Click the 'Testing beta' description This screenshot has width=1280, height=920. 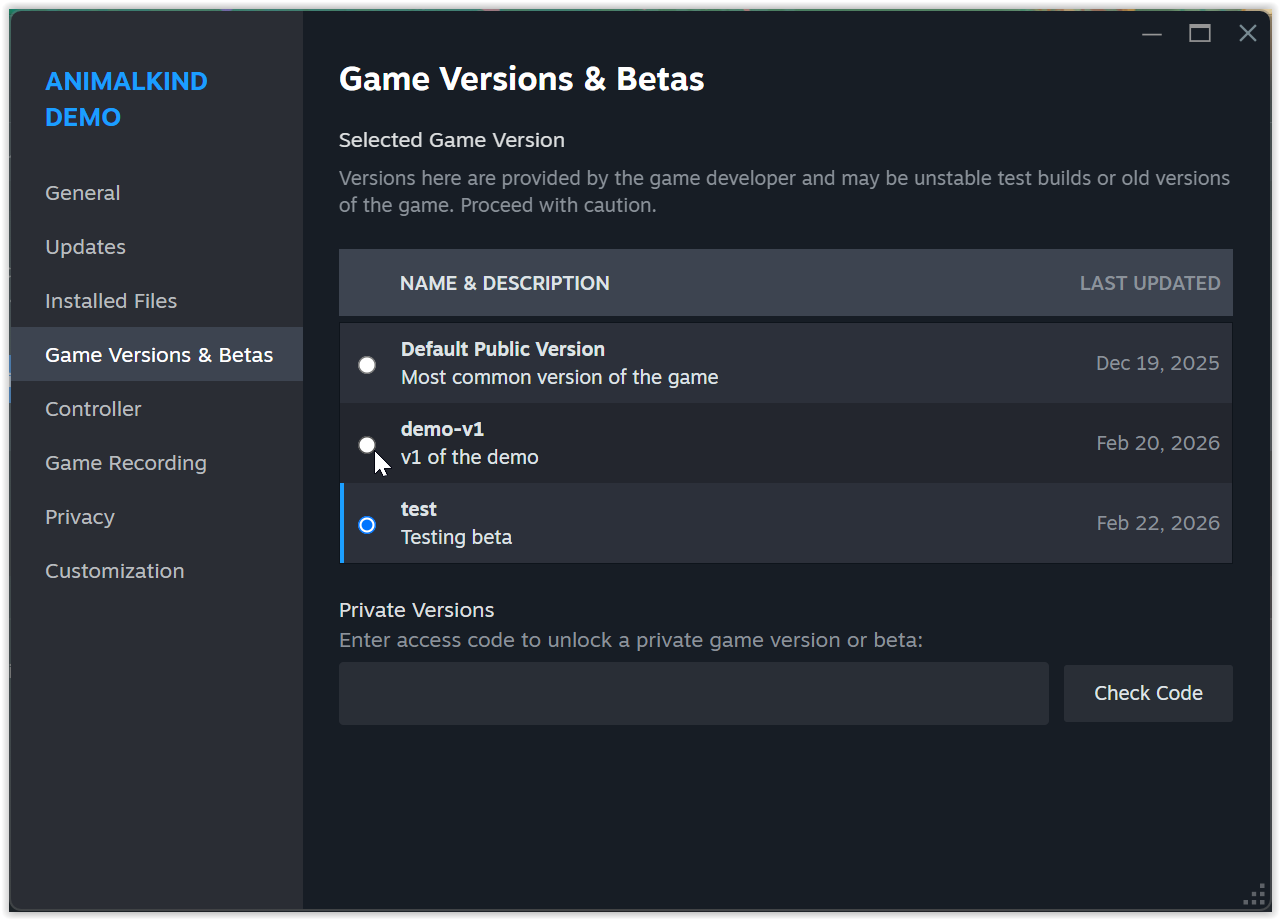[x=456, y=537]
